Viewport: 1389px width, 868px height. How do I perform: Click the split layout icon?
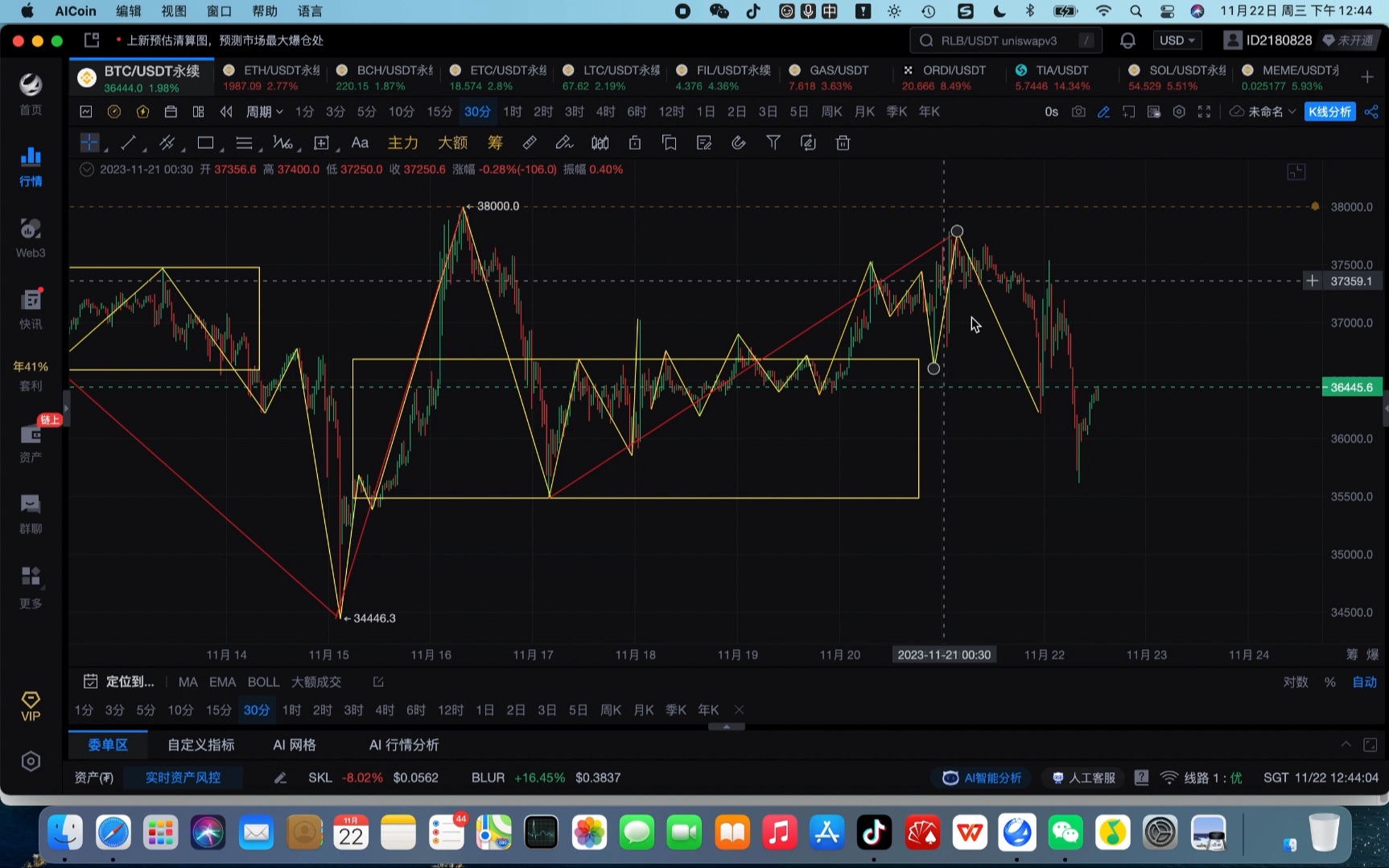(x=198, y=112)
